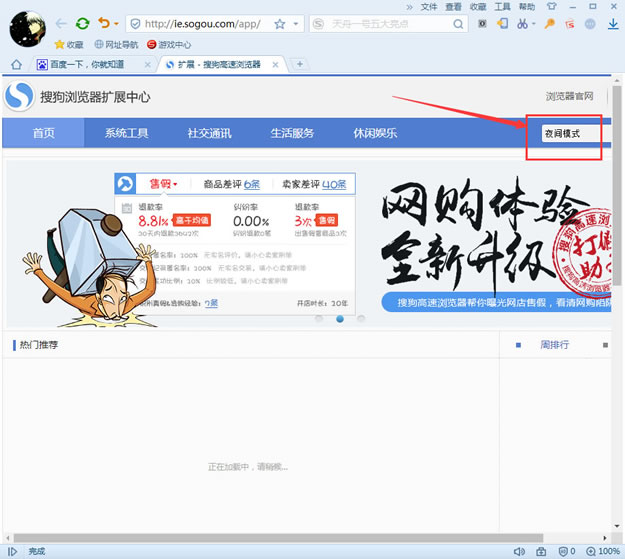The height and width of the screenshot is (559, 625).
Task: Click the small square extension icon
Action: pos(482,24)
